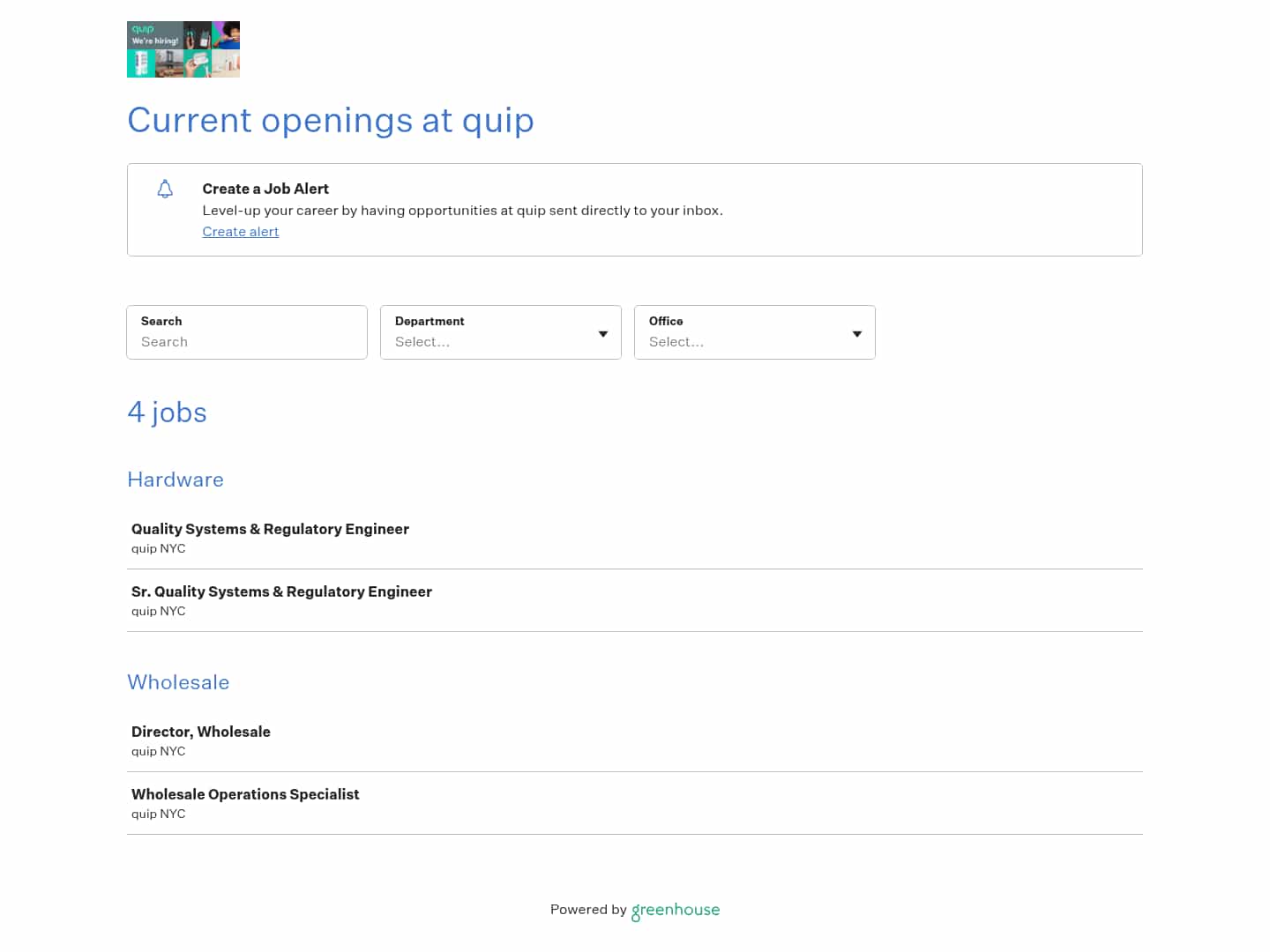Open the Wholesale Operations Specialist job listing
The height and width of the screenshot is (952, 1270).
coord(245,794)
